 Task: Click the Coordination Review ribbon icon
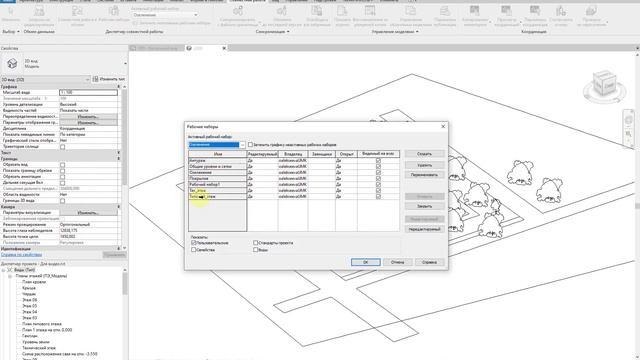506,11
